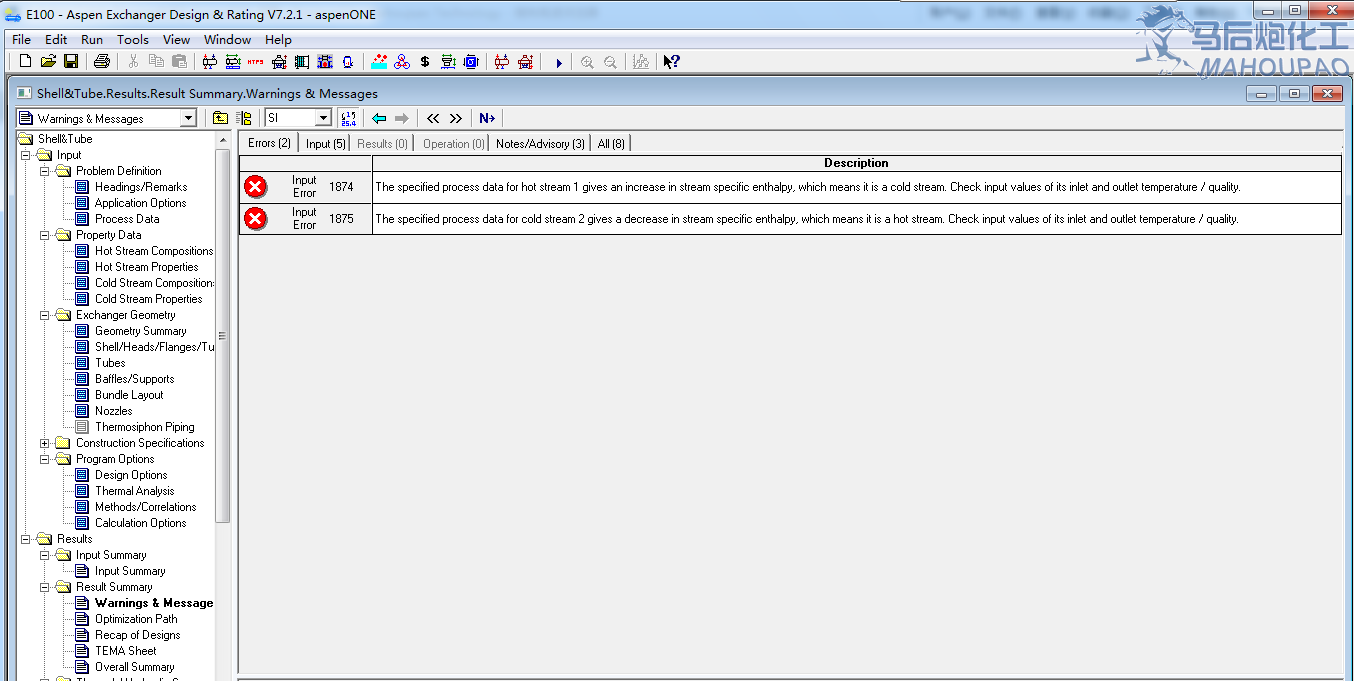
Task: Switch to the Errors (2) tab
Action: 269,143
